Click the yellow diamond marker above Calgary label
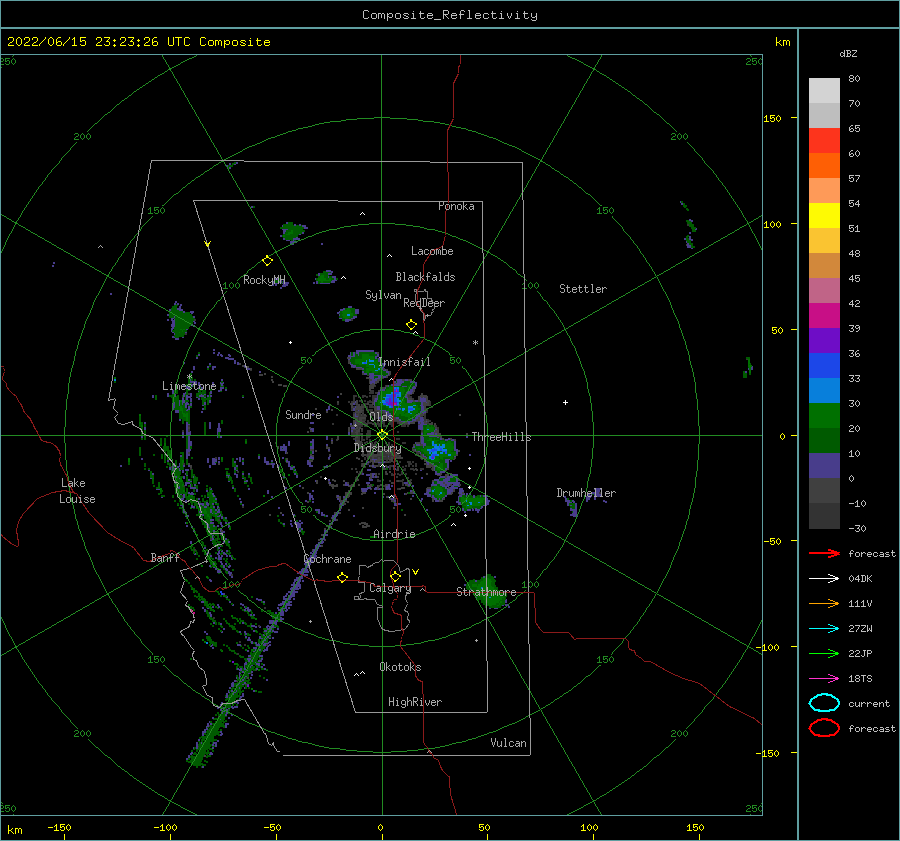Viewport: 900px width, 841px height. coord(395,576)
